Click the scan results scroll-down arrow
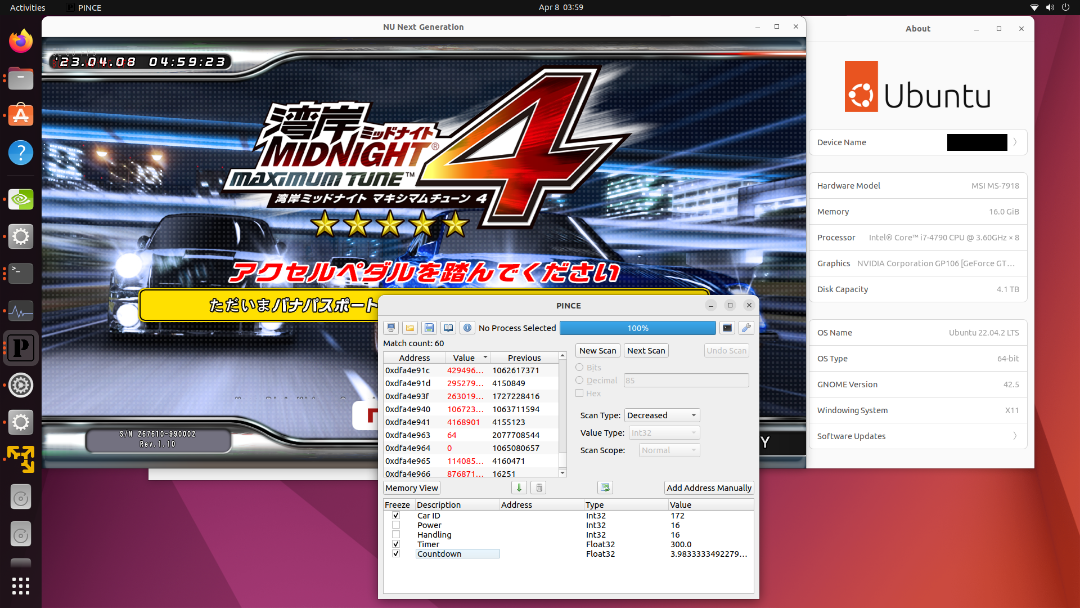Viewport: 1080px width, 608px height. click(562, 473)
